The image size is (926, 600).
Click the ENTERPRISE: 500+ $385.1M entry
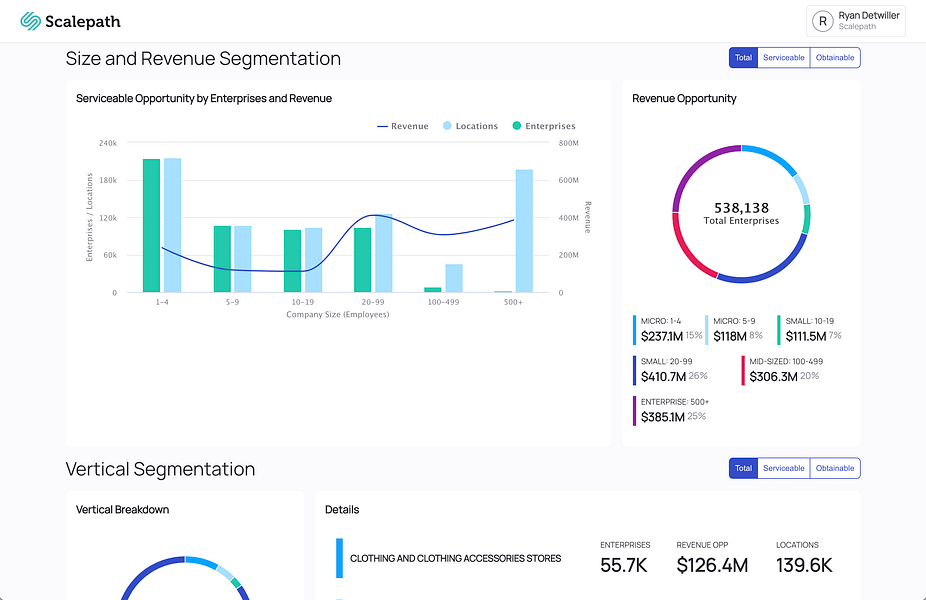click(671, 410)
